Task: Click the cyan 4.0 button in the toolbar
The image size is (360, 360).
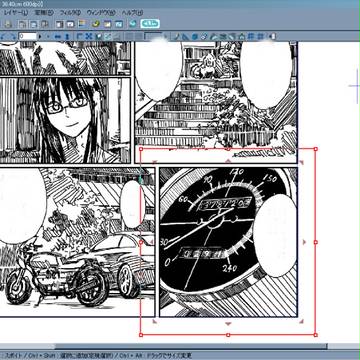Action: (150, 24)
